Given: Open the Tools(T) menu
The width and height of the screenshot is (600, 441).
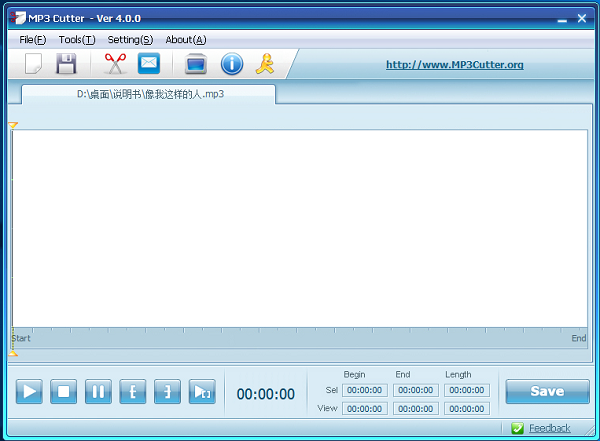Looking at the screenshot, I should (77, 39).
